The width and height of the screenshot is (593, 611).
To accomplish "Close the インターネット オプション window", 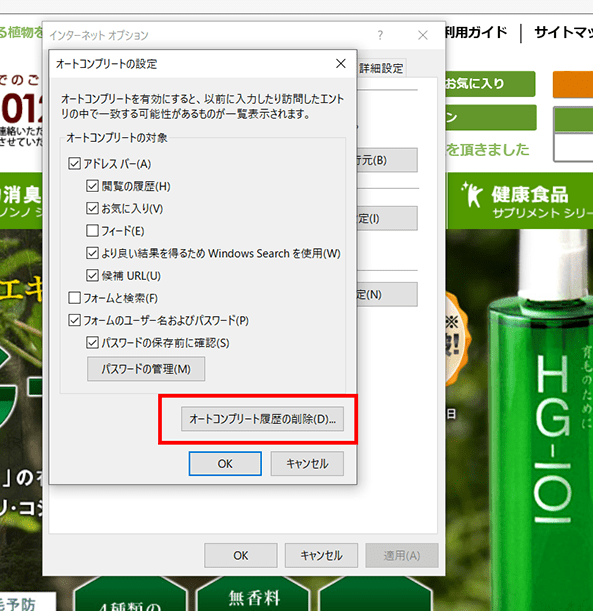I will tap(423, 35).
